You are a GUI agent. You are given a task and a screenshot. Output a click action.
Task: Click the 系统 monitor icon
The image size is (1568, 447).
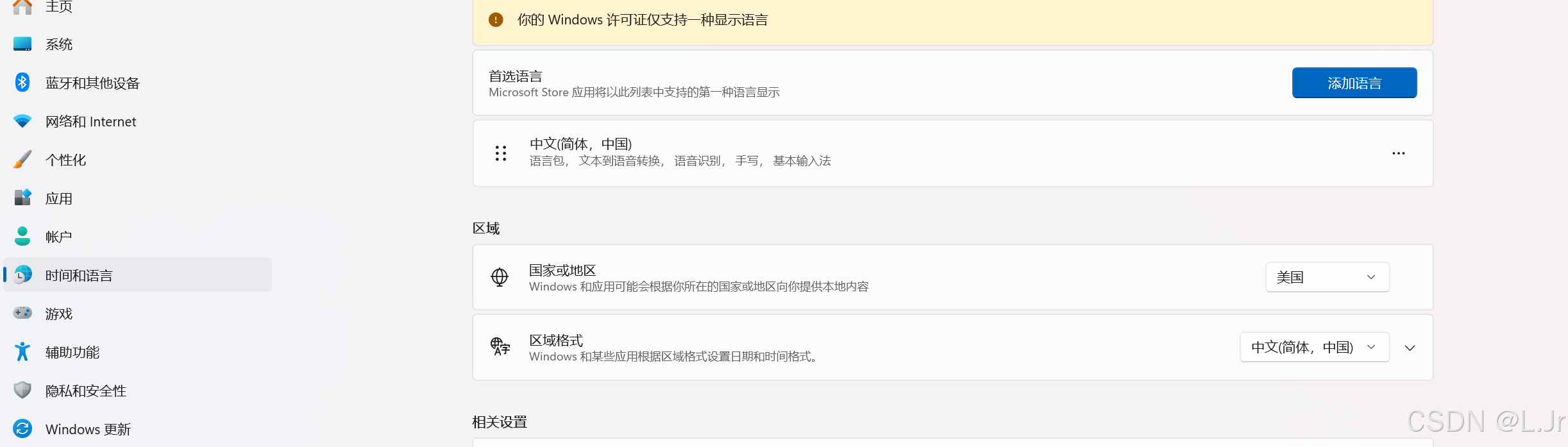coord(22,44)
